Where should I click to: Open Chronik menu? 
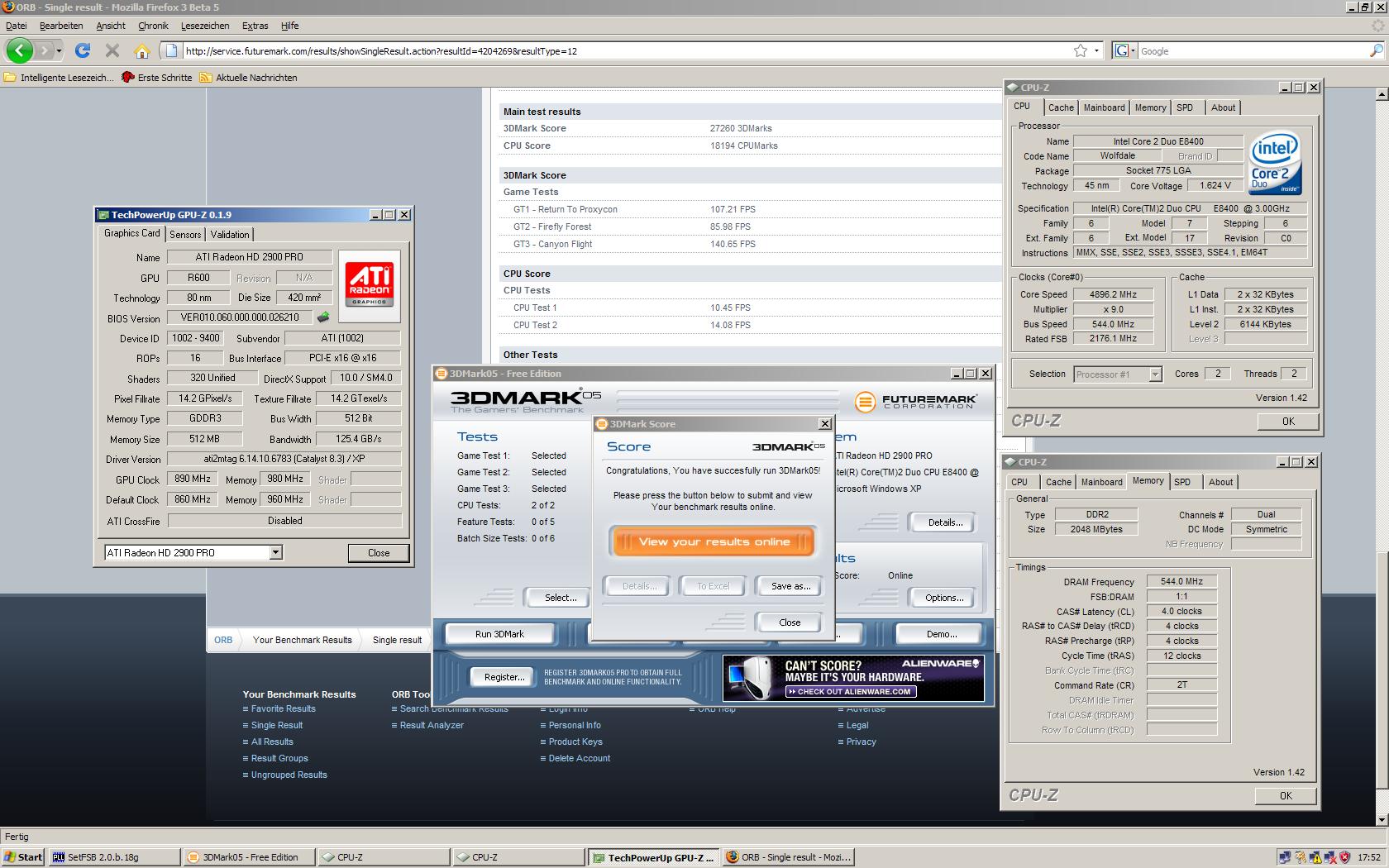[x=153, y=26]
